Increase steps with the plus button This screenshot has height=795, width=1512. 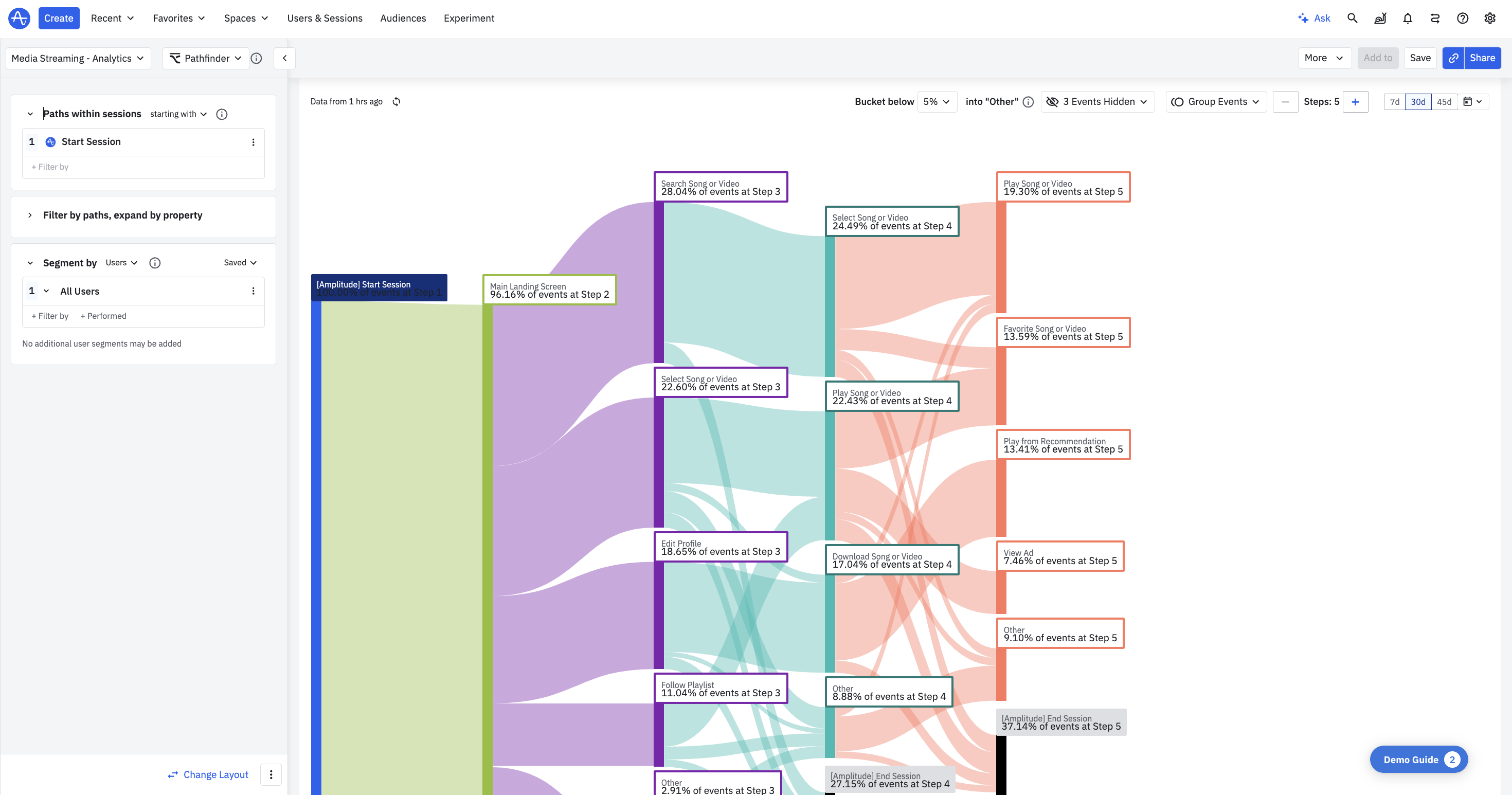[x=1355, y=101]
